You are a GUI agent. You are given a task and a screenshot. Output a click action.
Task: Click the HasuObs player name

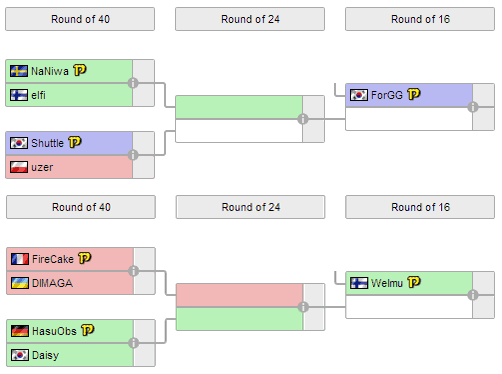(54, 331)
